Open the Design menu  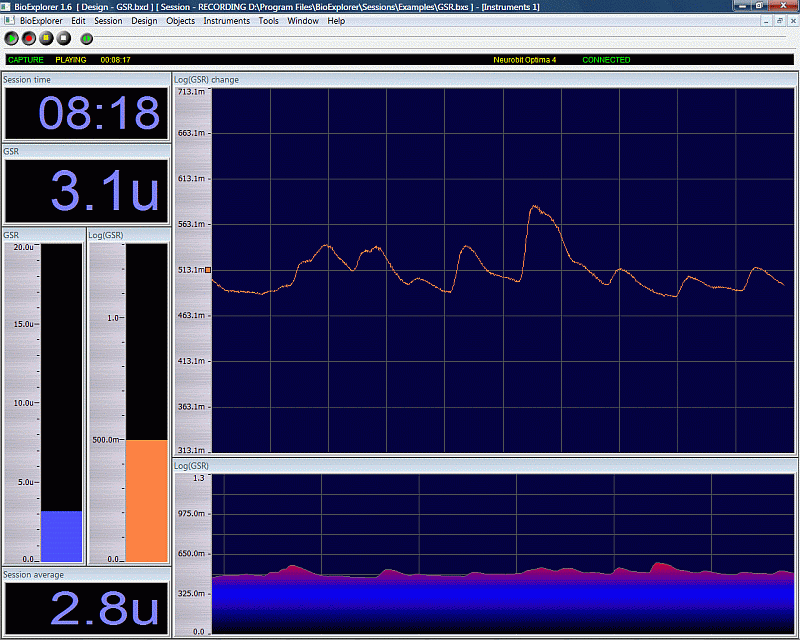tap(144, 21)
